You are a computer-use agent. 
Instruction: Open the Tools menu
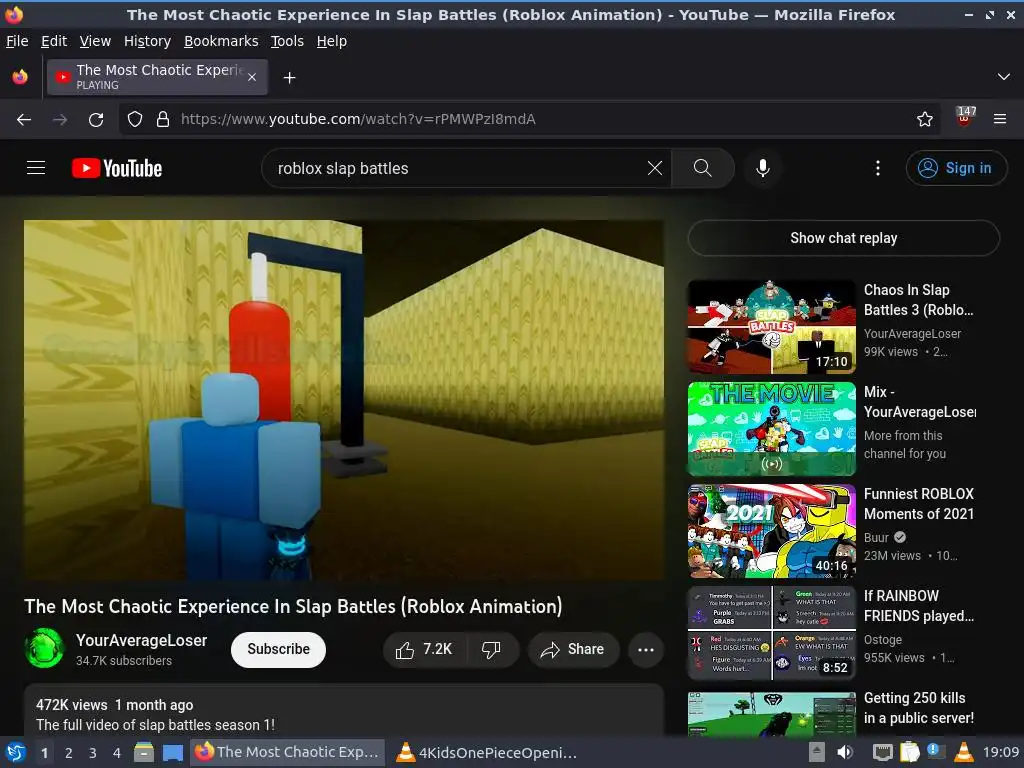coord(287,41)
